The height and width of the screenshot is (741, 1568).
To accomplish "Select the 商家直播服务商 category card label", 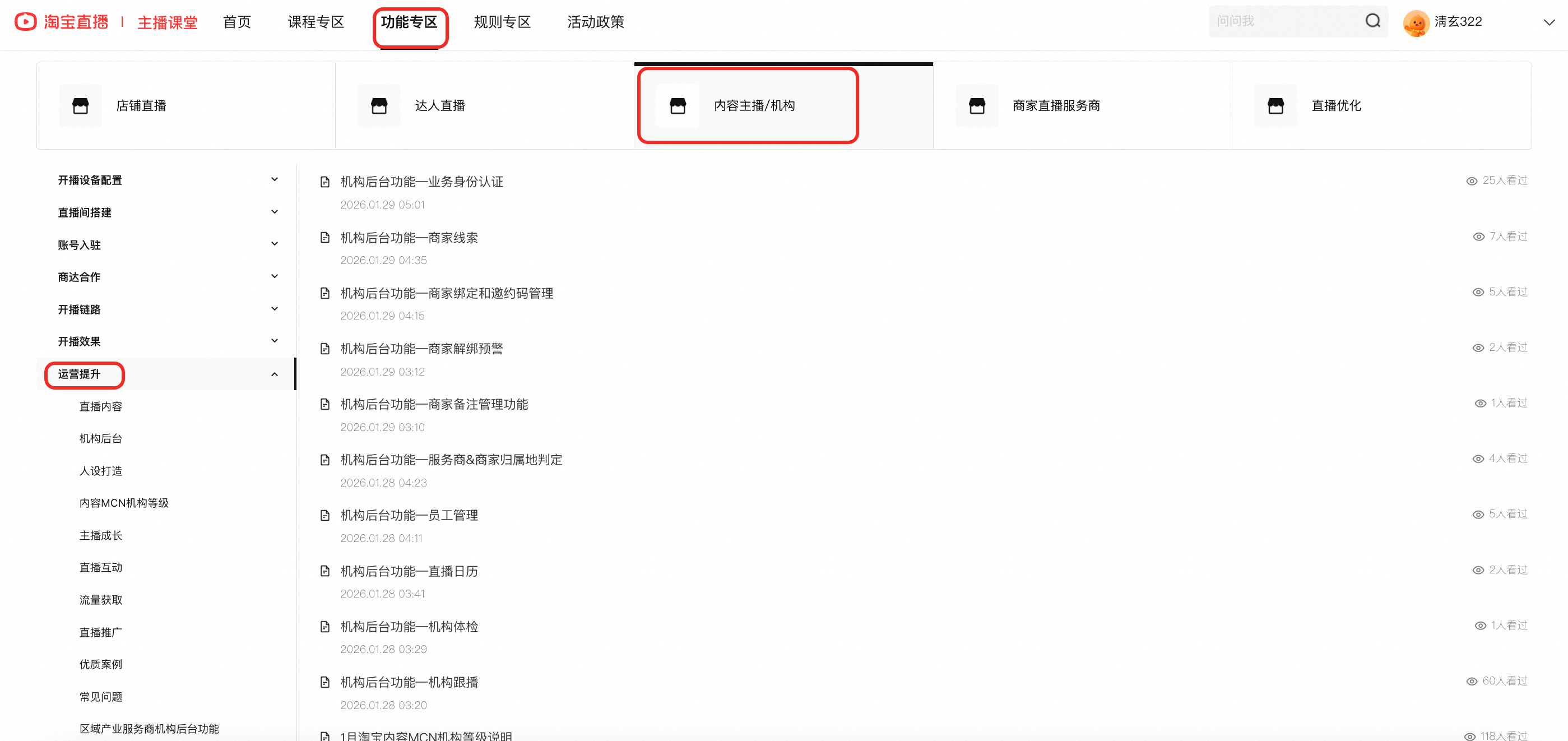I will (1056, 105).
